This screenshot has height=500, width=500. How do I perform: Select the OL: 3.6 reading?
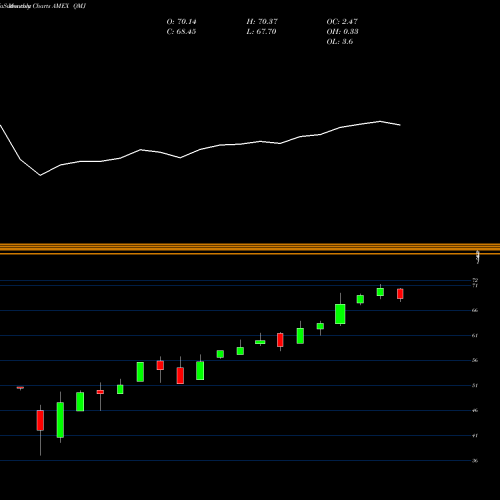[x=340, y=42]
